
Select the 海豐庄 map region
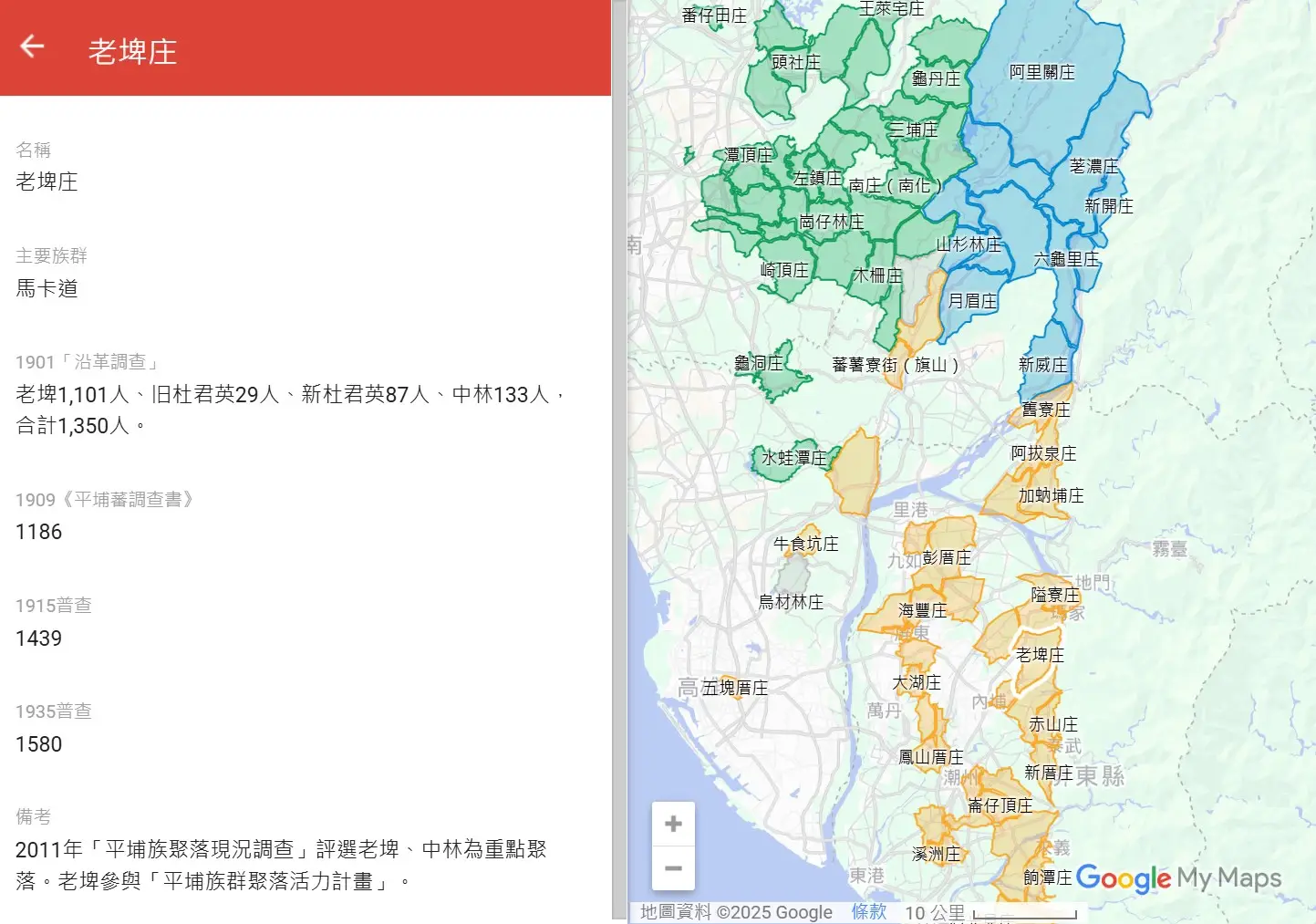(x=922, y=610)
